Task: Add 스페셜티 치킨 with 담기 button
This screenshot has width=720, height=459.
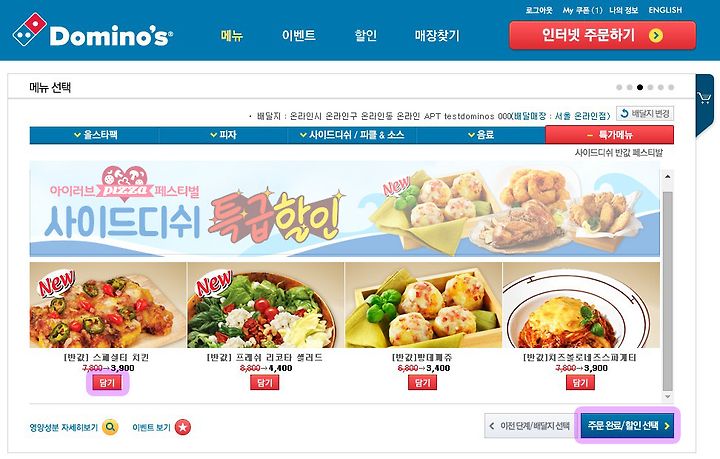Action: click(x=107, y=383)
